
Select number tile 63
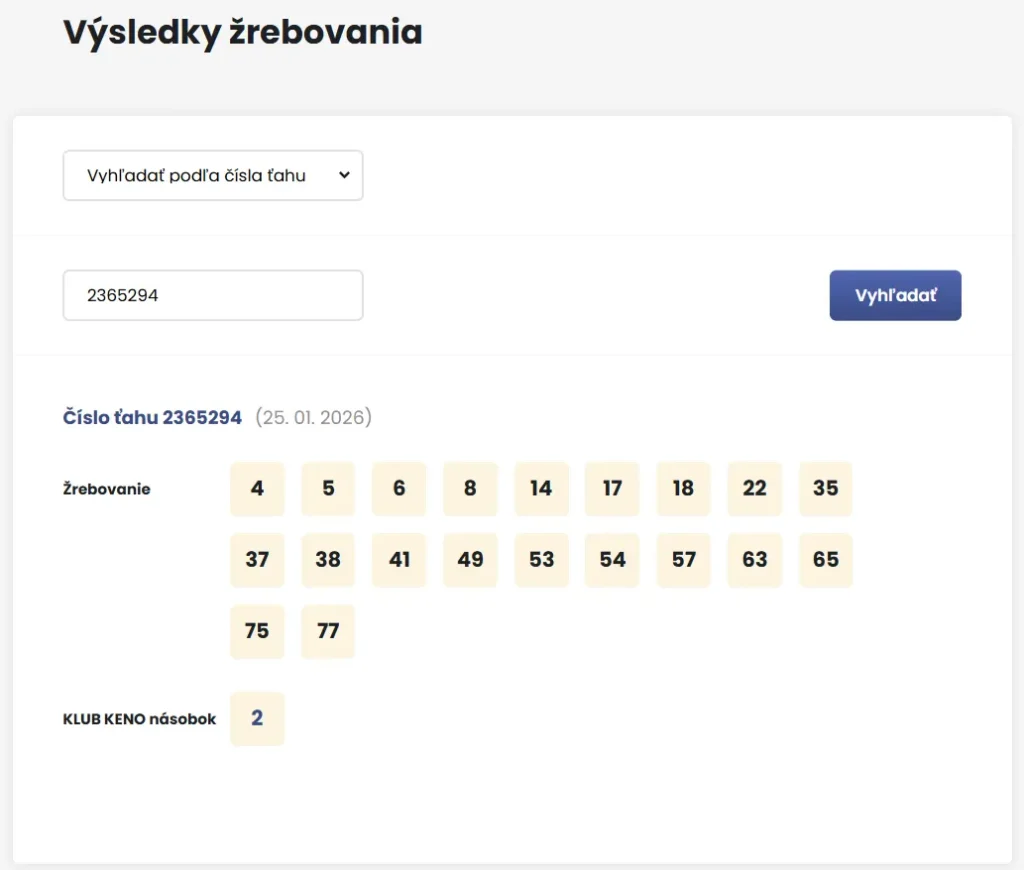[754, 561]
